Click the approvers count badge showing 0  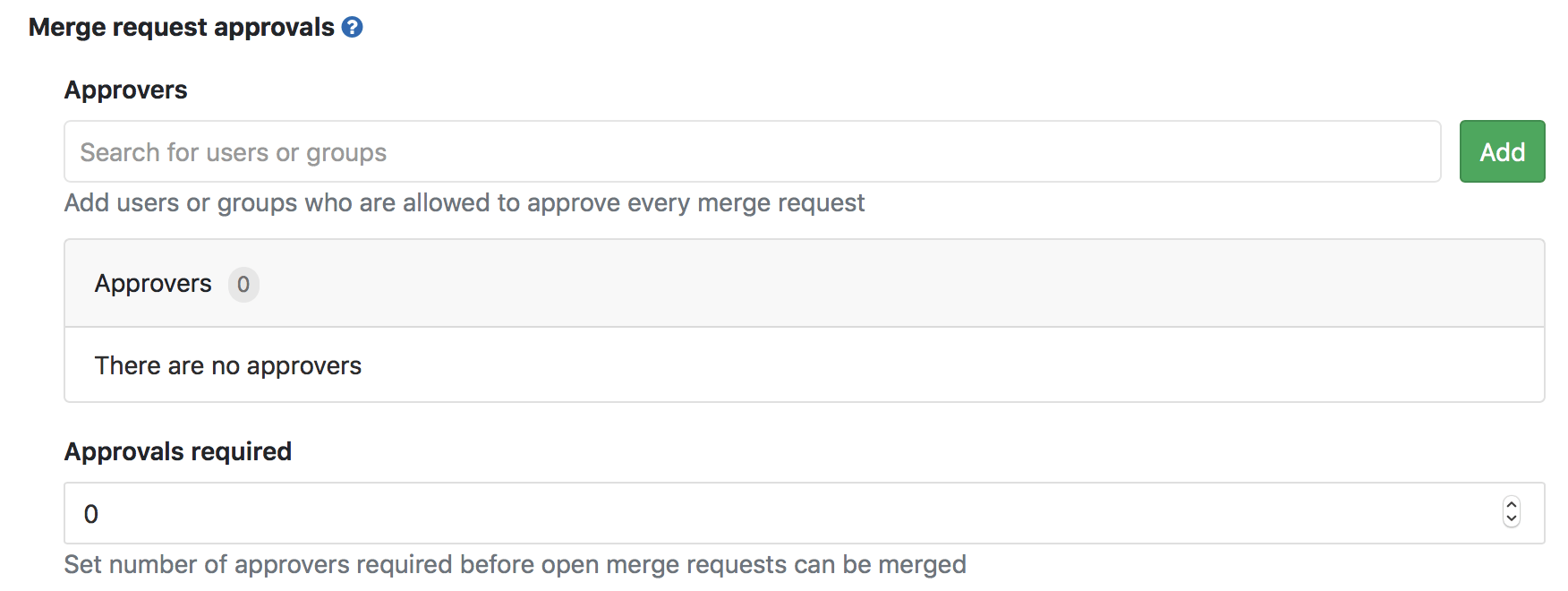243,285
